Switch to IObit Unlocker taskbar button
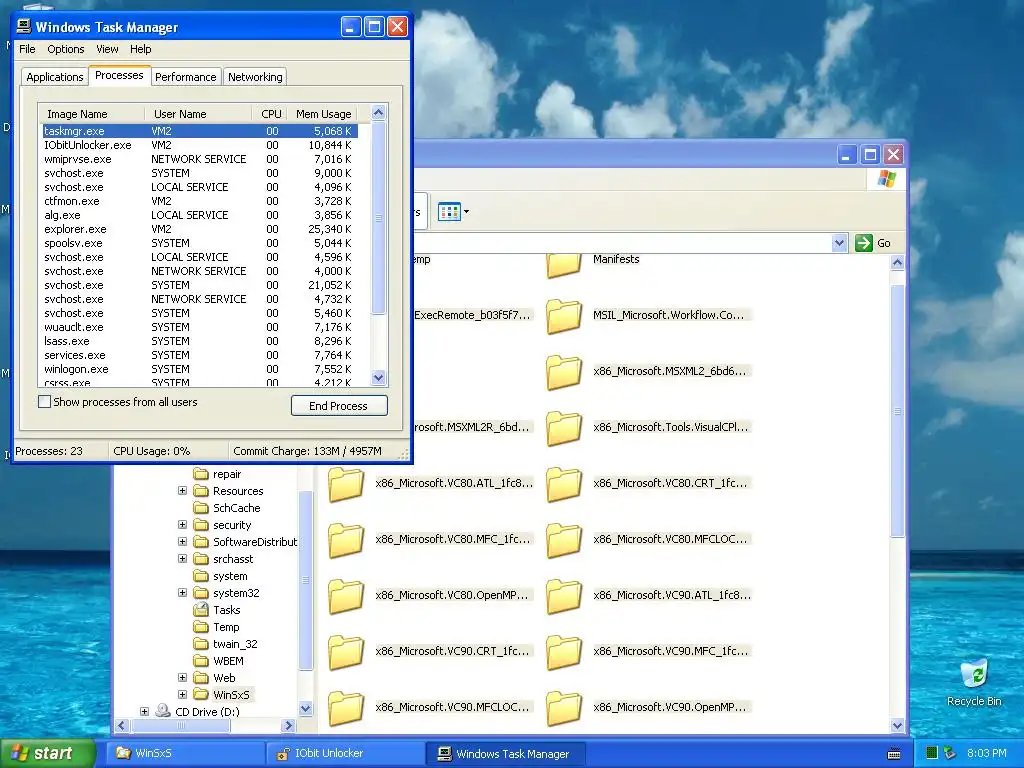 [346, 753]
